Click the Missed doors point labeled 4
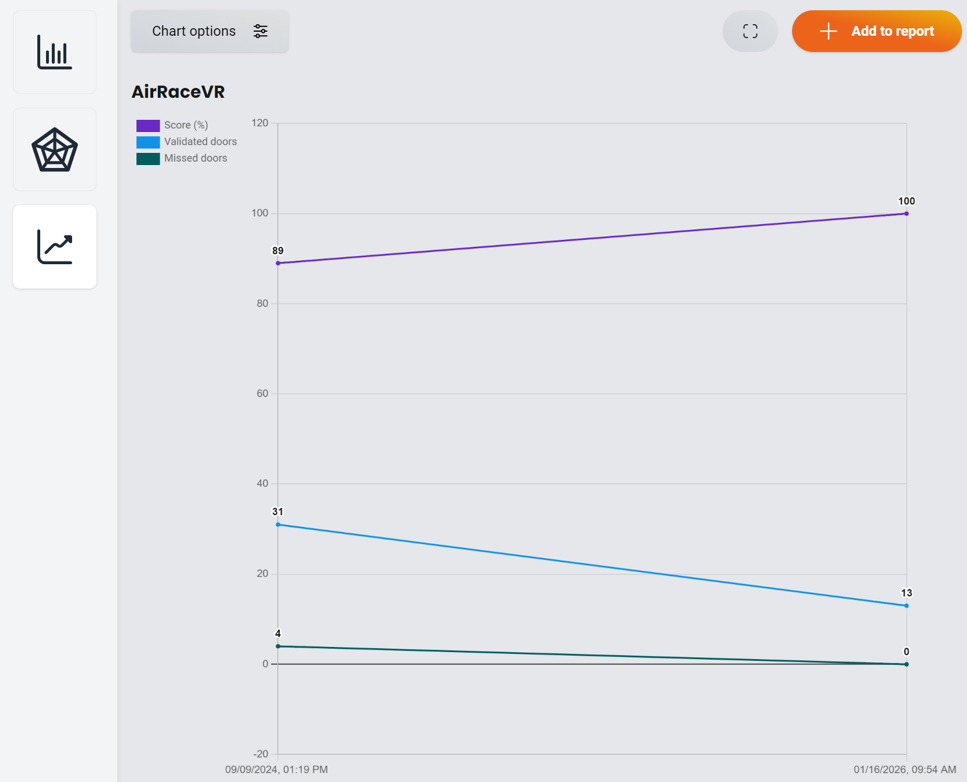This screenshot has width=967, height=782. [278, 646]
